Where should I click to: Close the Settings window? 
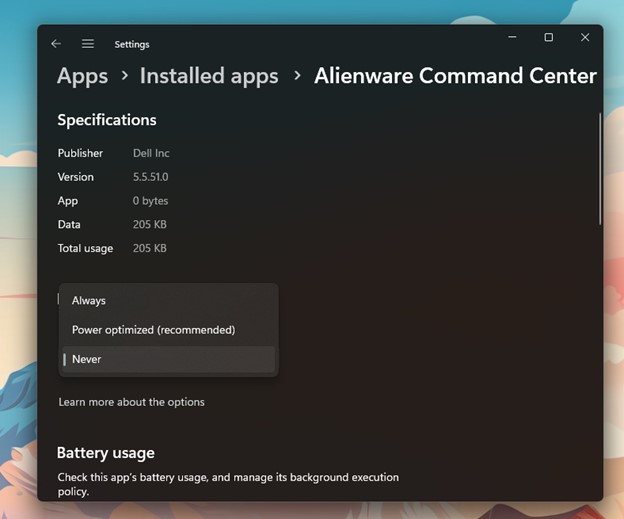(585, 38)
